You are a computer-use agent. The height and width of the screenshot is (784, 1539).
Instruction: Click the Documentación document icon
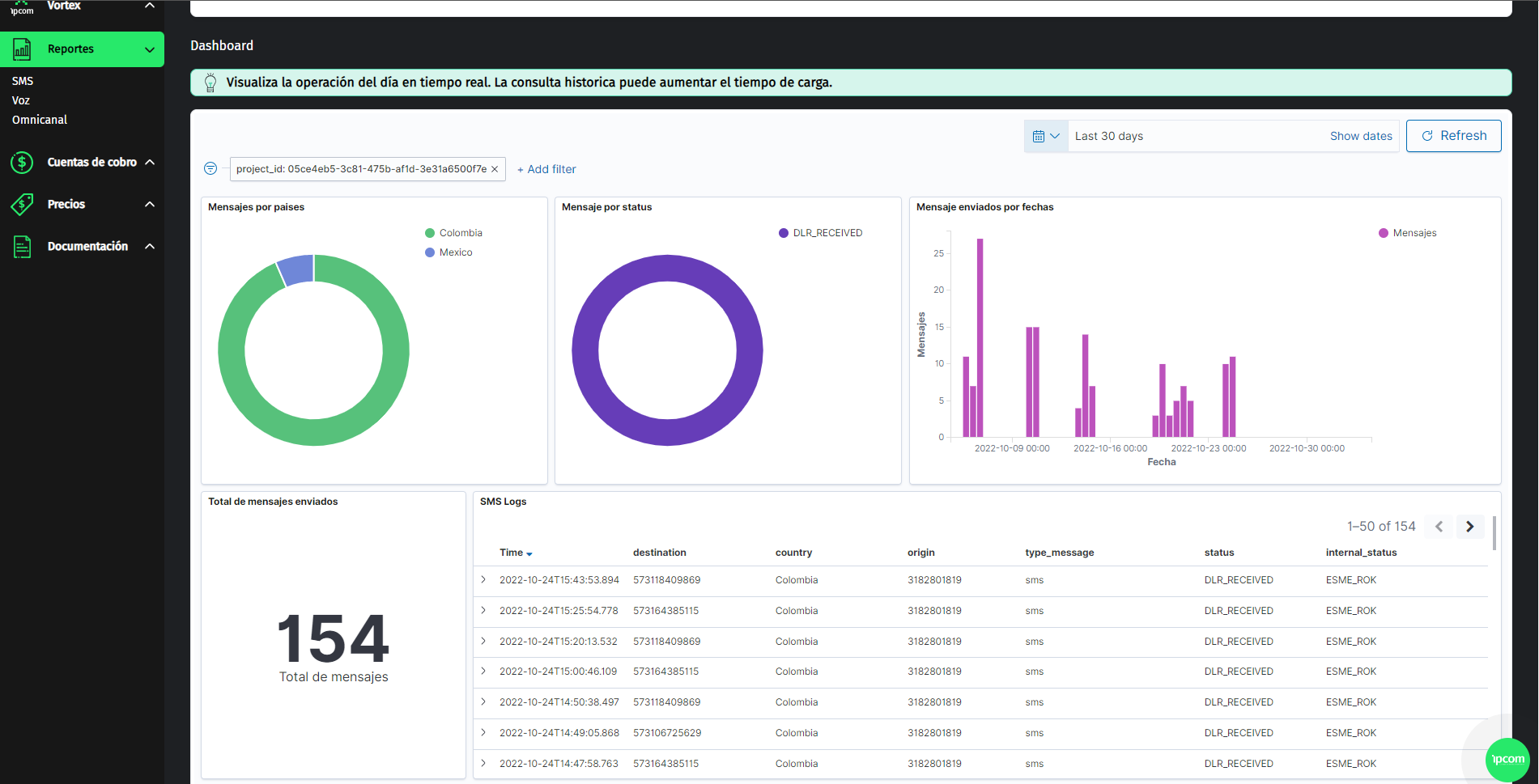pos(22,247)
